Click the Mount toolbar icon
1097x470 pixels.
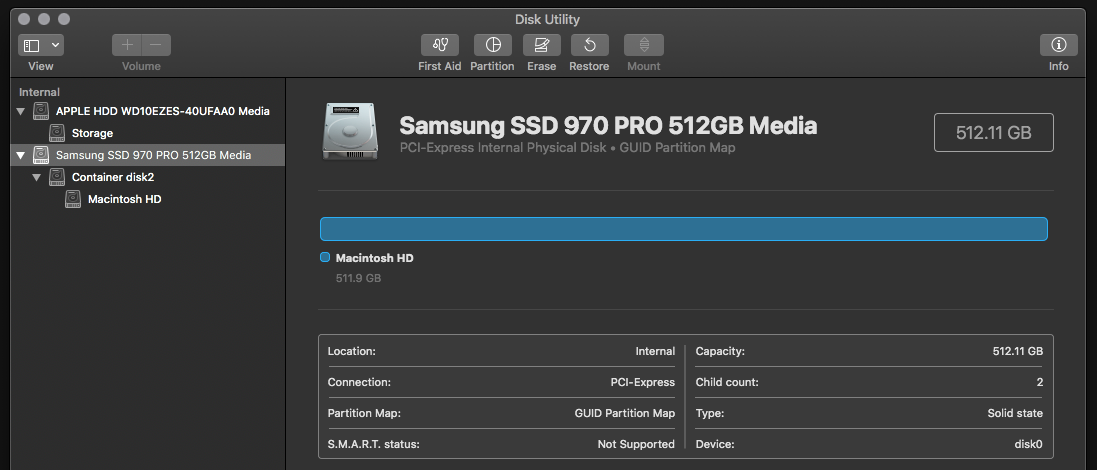(x=643, y=45)
